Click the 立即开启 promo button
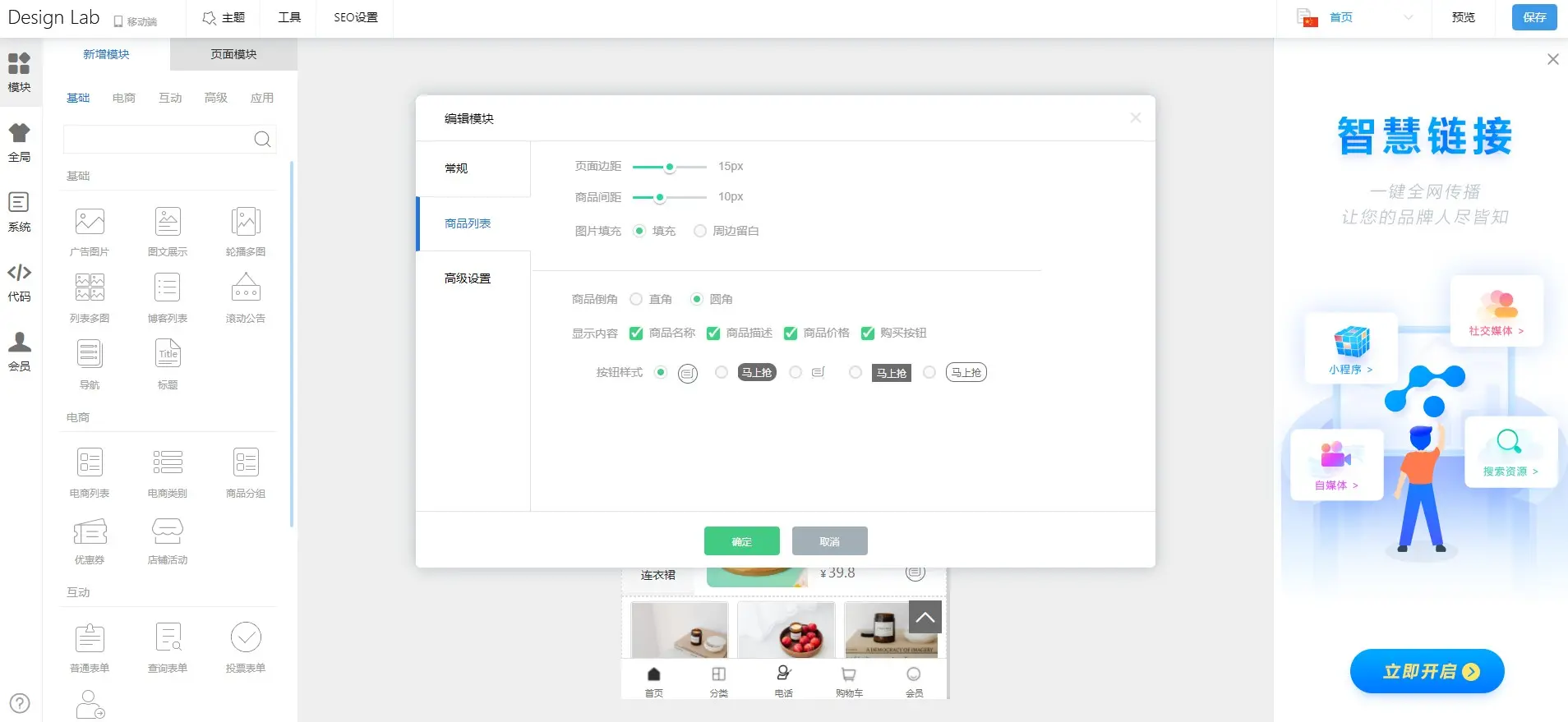Viewport: 1568px width, 722px height. 1427,671
